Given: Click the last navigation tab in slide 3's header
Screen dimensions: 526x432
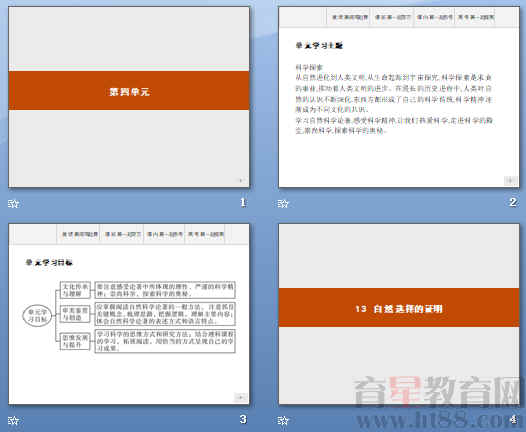Looking at the screenshot, I should [x=205, y=234].
